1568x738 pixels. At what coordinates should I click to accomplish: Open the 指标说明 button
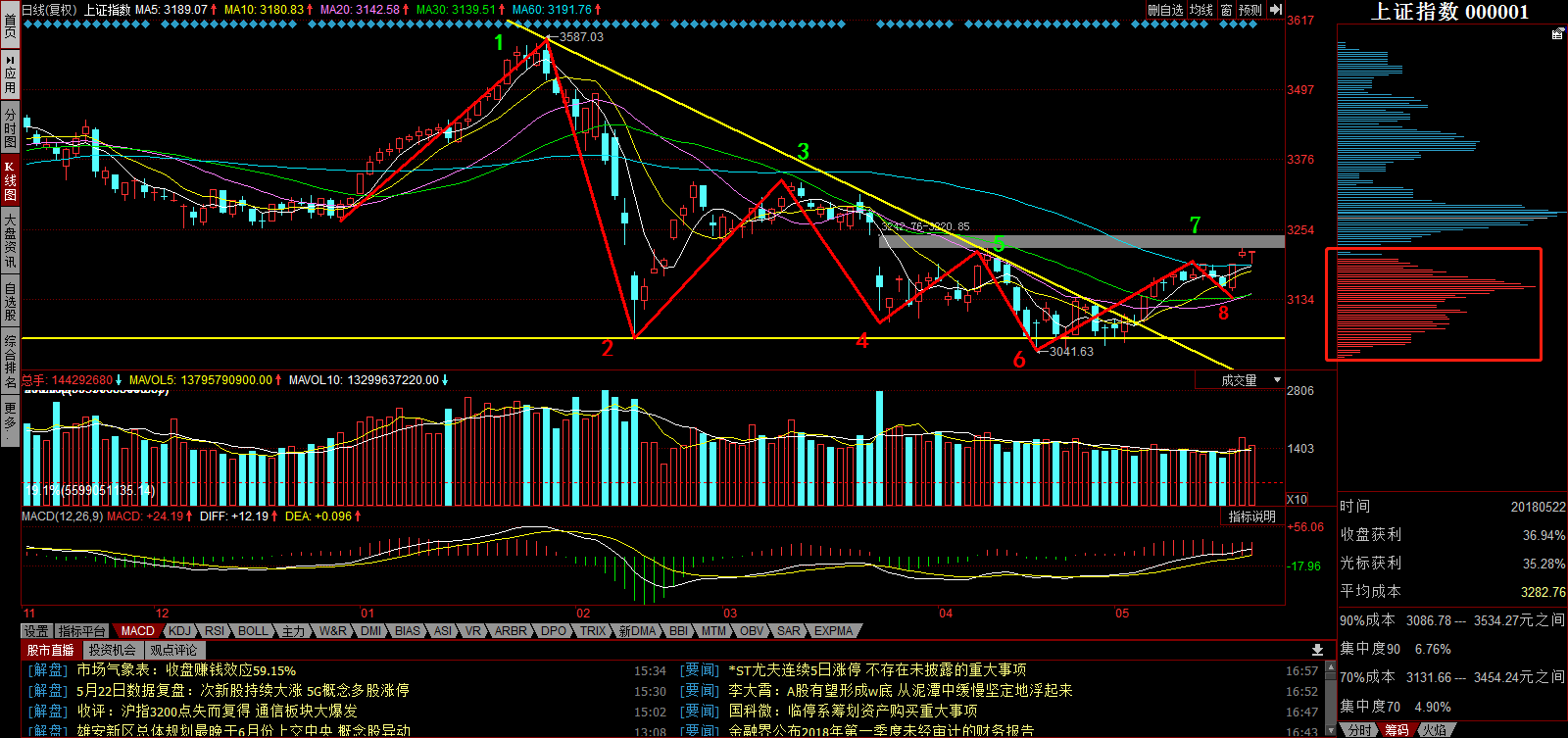point(1252,517)
